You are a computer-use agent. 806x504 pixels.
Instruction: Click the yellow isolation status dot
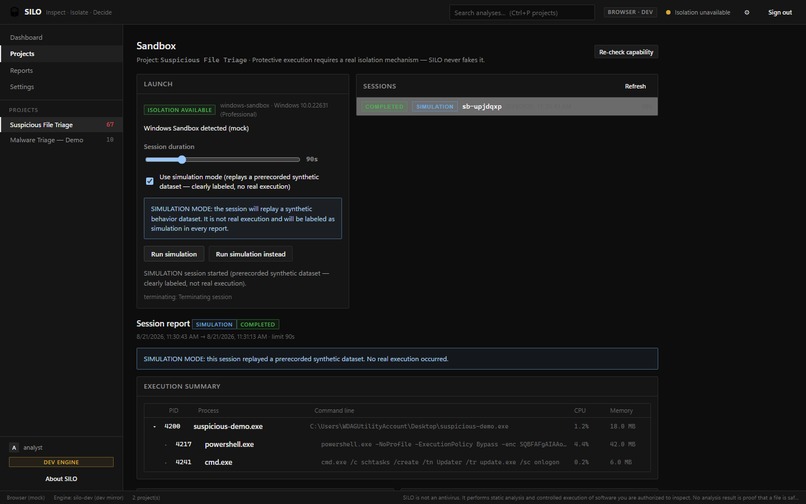[668, 12]
